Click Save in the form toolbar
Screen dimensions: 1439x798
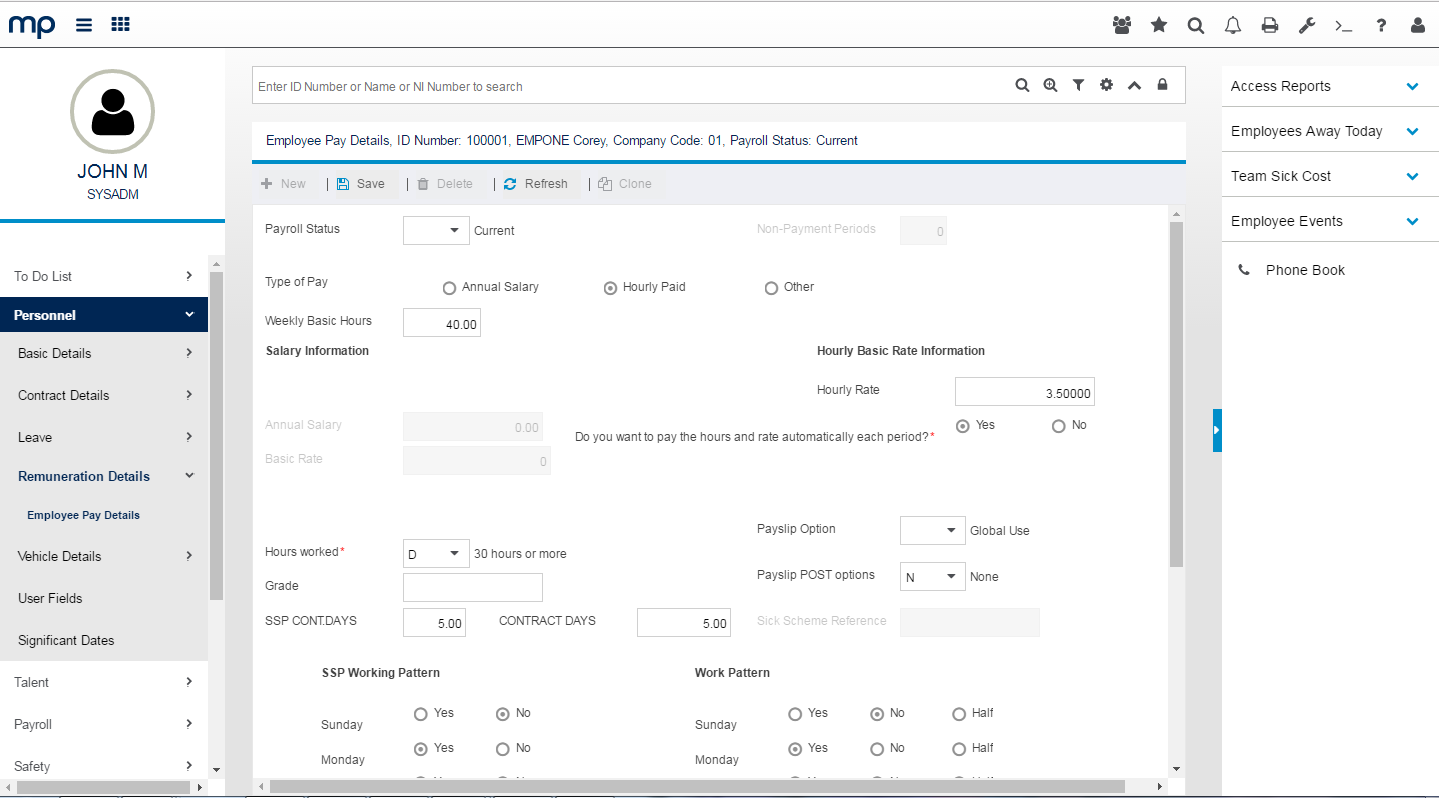pyautogui.click(x=361, y=184)
